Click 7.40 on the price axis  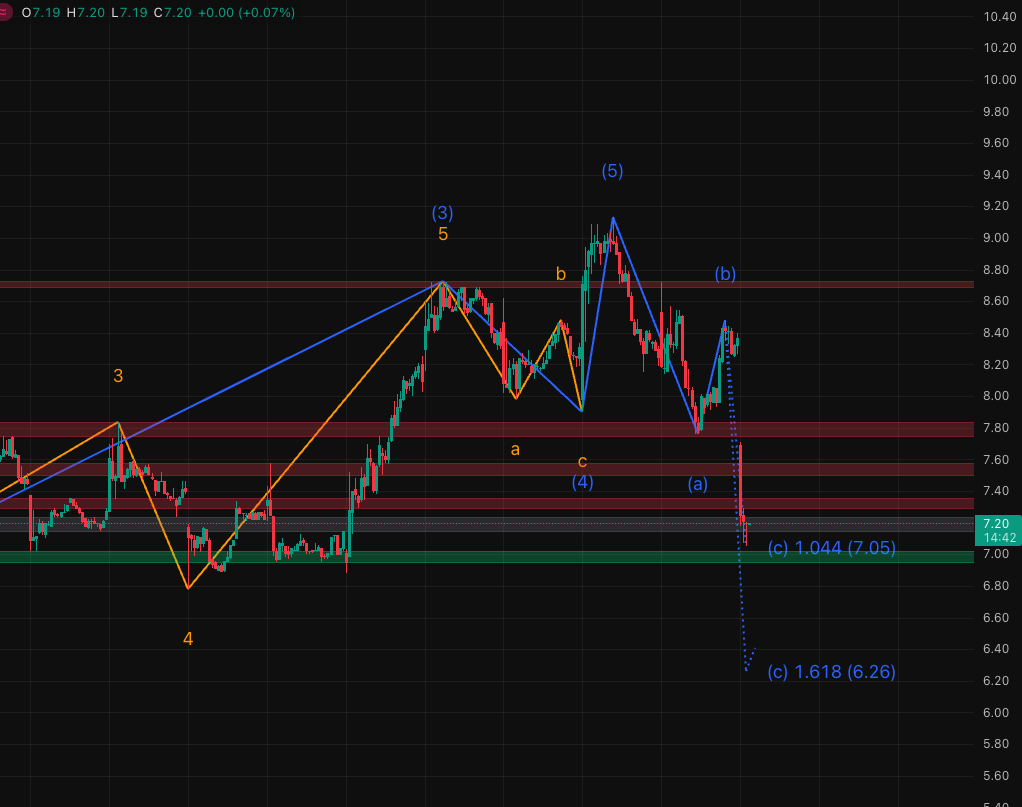996,491
